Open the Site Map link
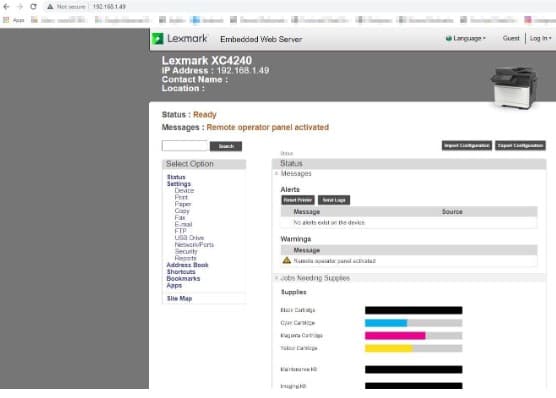Viewport: 556px width, 398px height. click(x=179, y=298)
